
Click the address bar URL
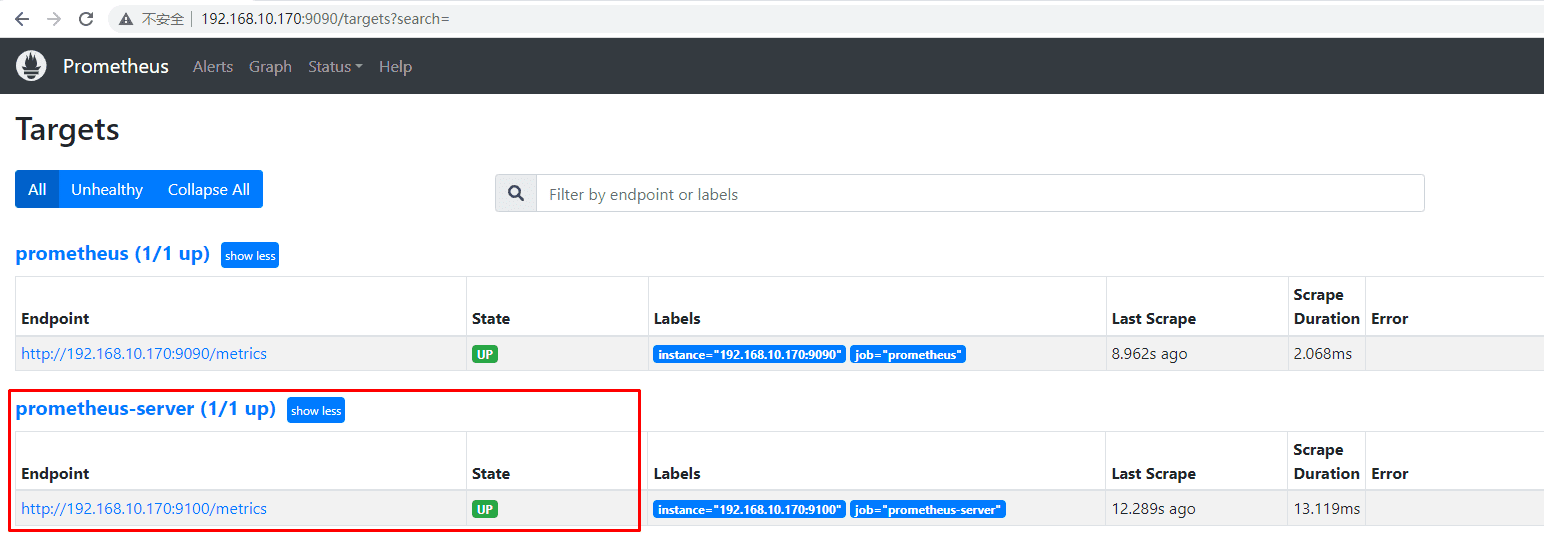pyautogui.click(x=325, y=19)
